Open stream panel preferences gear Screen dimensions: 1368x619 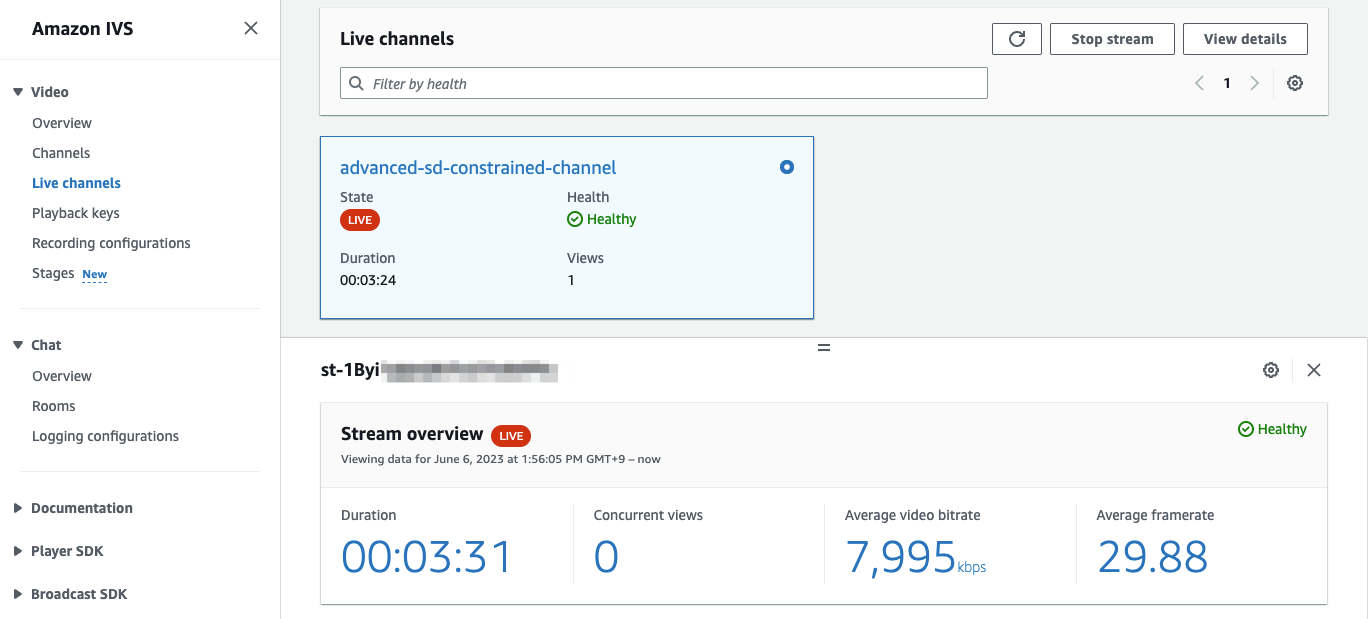pos(1270,370)
